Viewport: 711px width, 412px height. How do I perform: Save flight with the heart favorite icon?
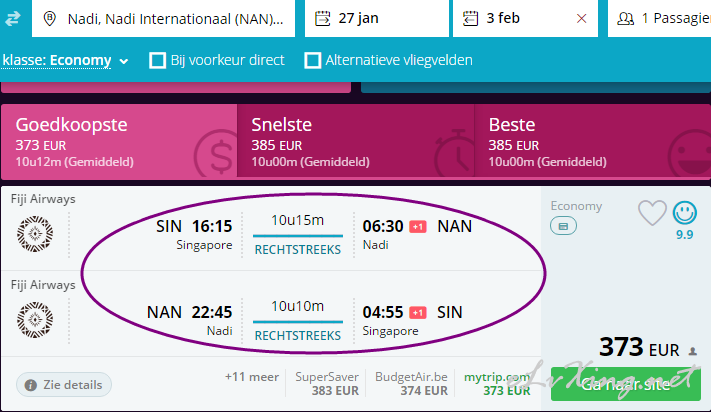[x=652, y=213]
